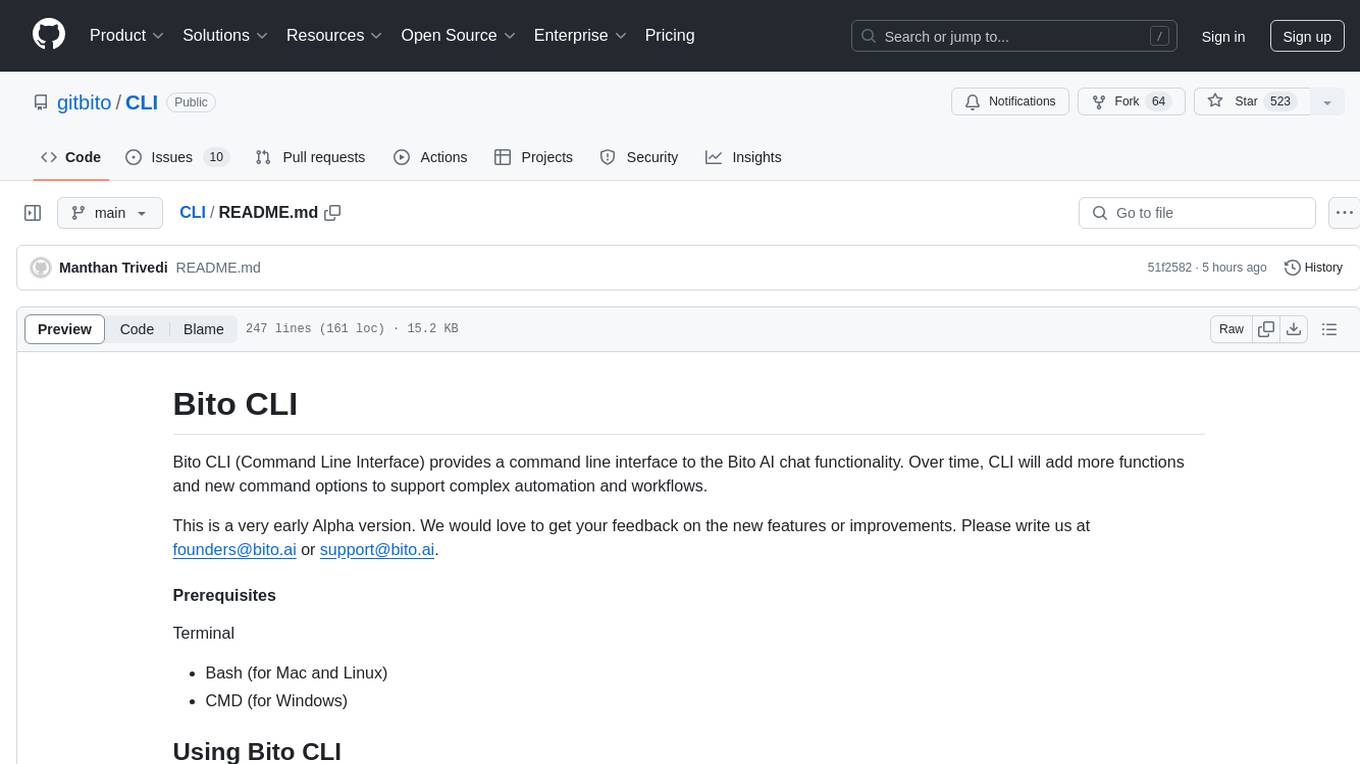Open the Pricing page
Screen dimensions: 1360x764
click(670, 35)
